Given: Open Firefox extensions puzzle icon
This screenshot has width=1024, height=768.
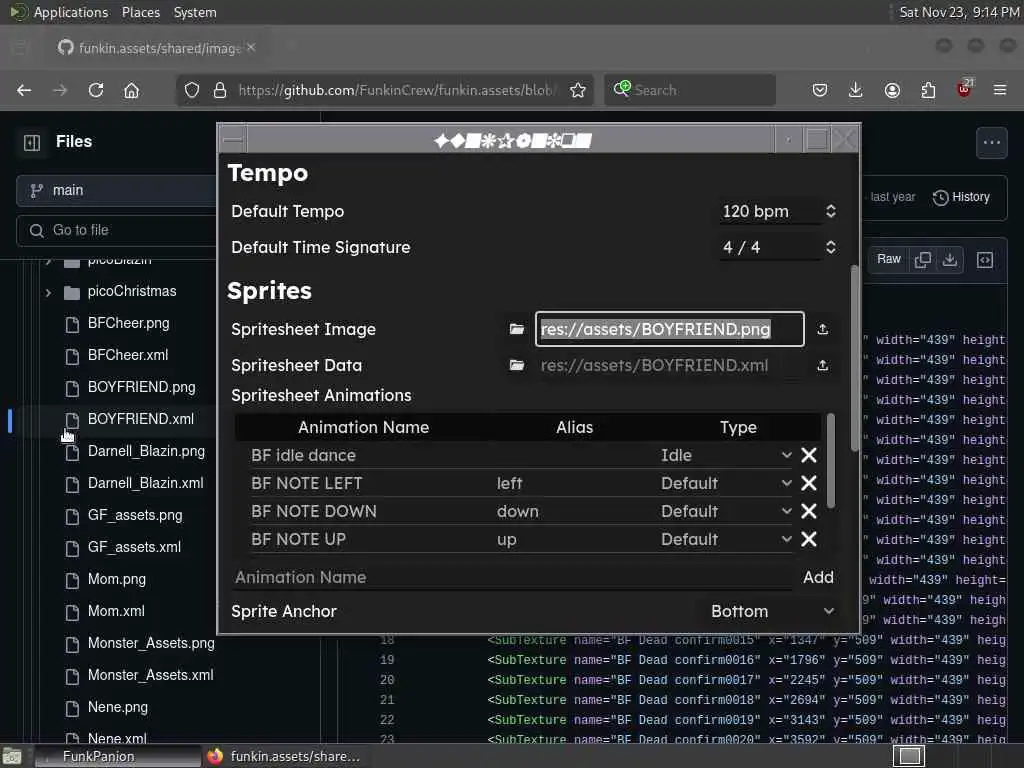Looking at the screenshot, I should pos(928,90).
